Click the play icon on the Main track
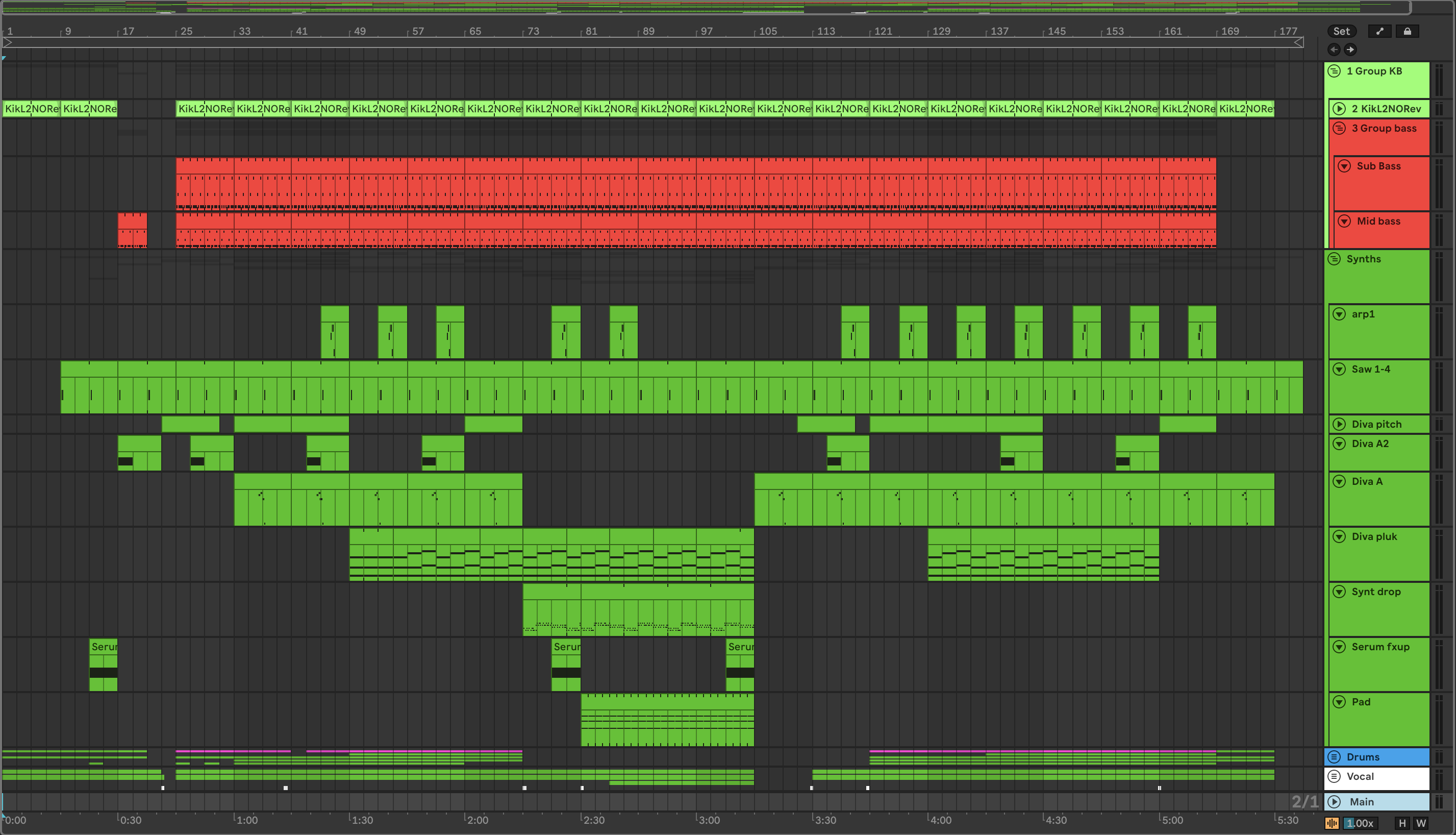Image resolution: width=1456 pixels, height=835 pixels. click(x=1334, y=802)
